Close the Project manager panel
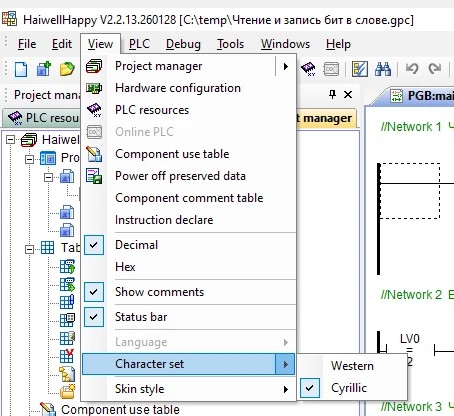This screenshot has height=416, width=454. pos(348,95)
